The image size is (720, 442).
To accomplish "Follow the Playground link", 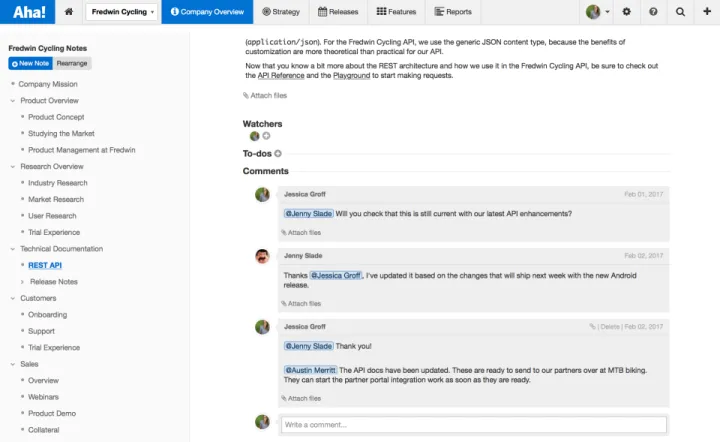I will [351, 75].
